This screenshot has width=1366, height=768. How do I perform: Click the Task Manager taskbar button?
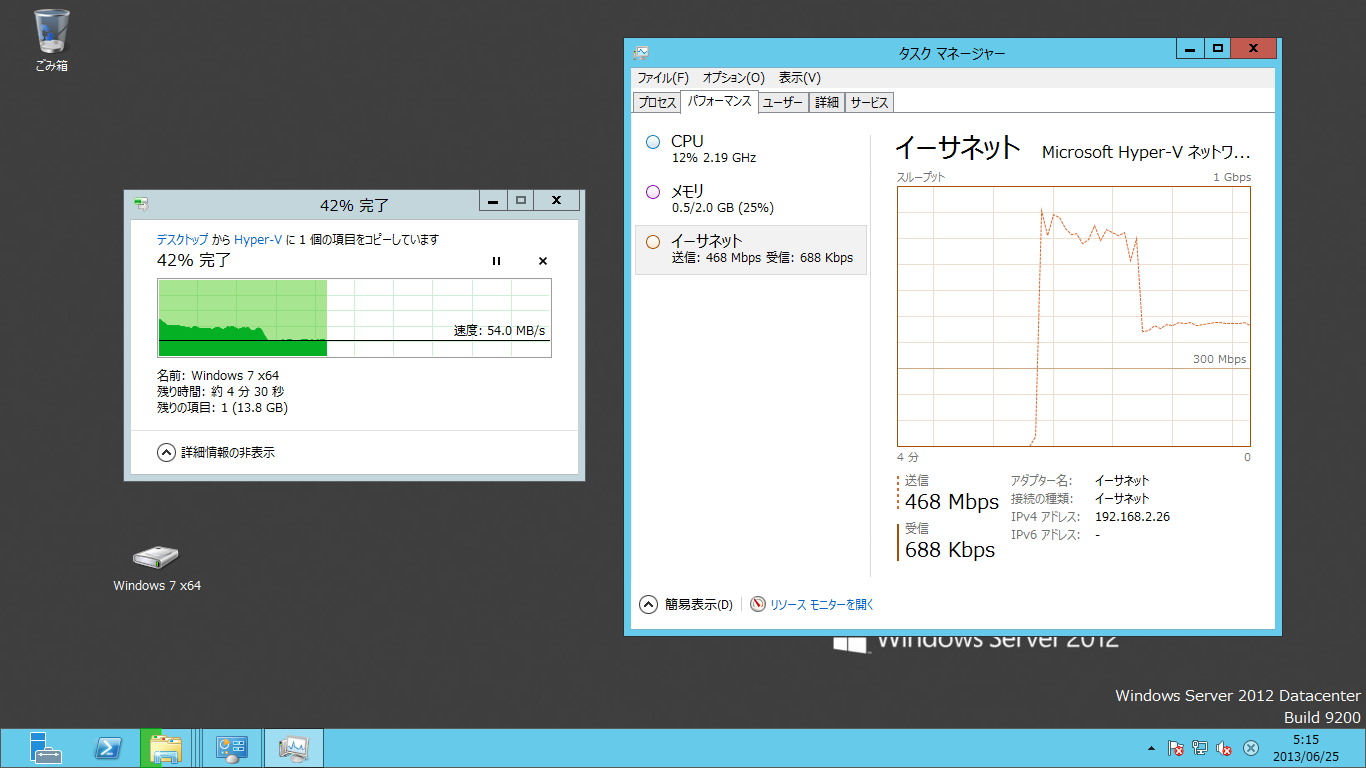[294, 748]
